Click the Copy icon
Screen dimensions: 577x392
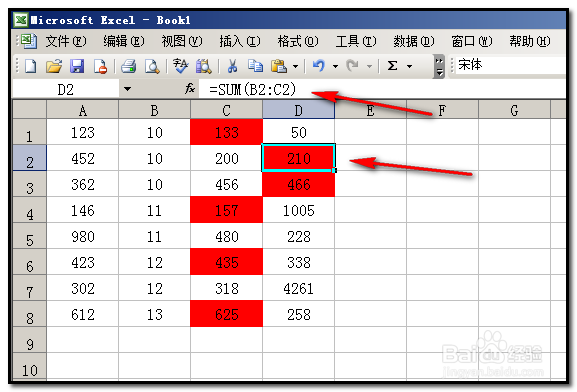255,66
